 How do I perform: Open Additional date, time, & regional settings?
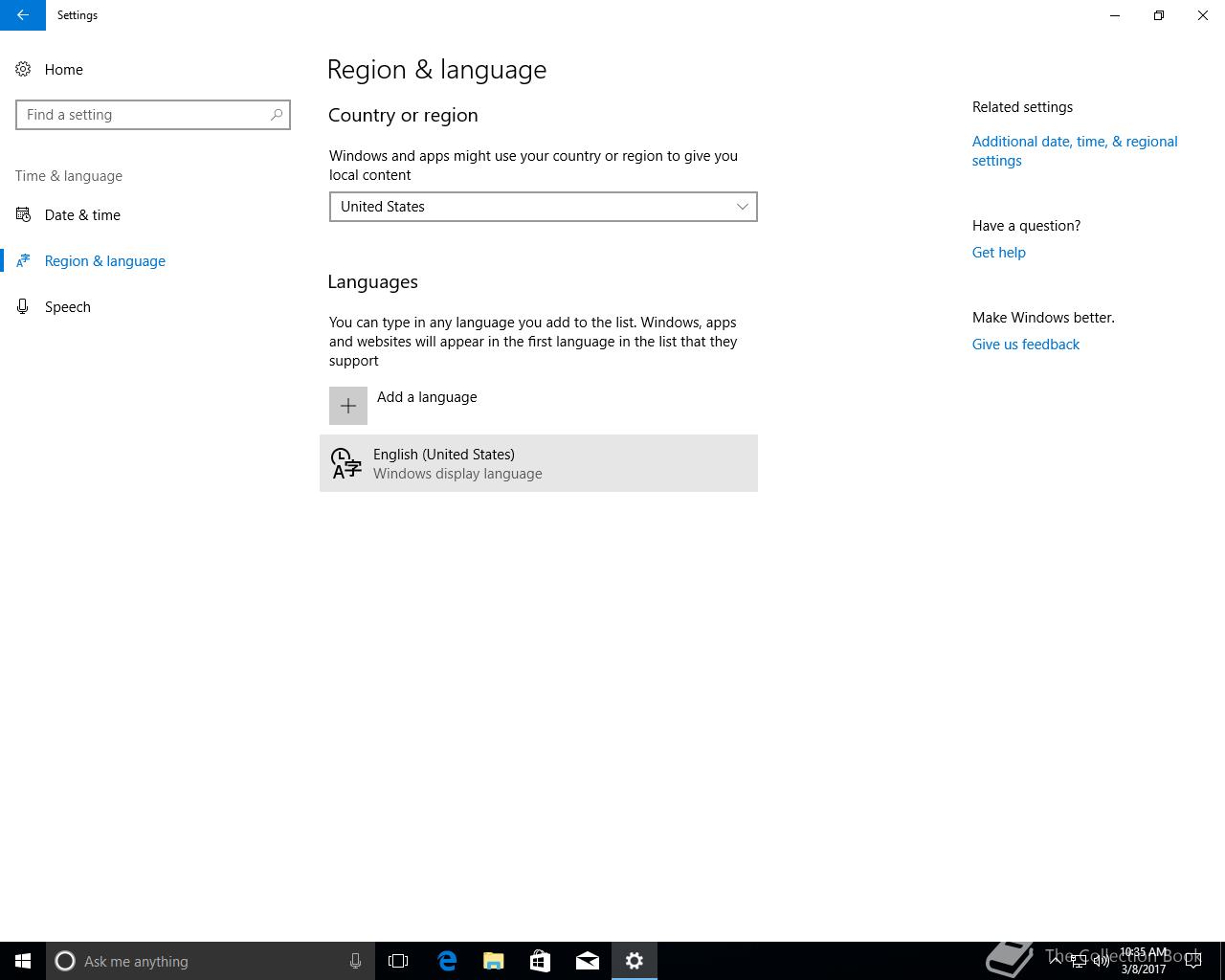tap(1075, 151)
